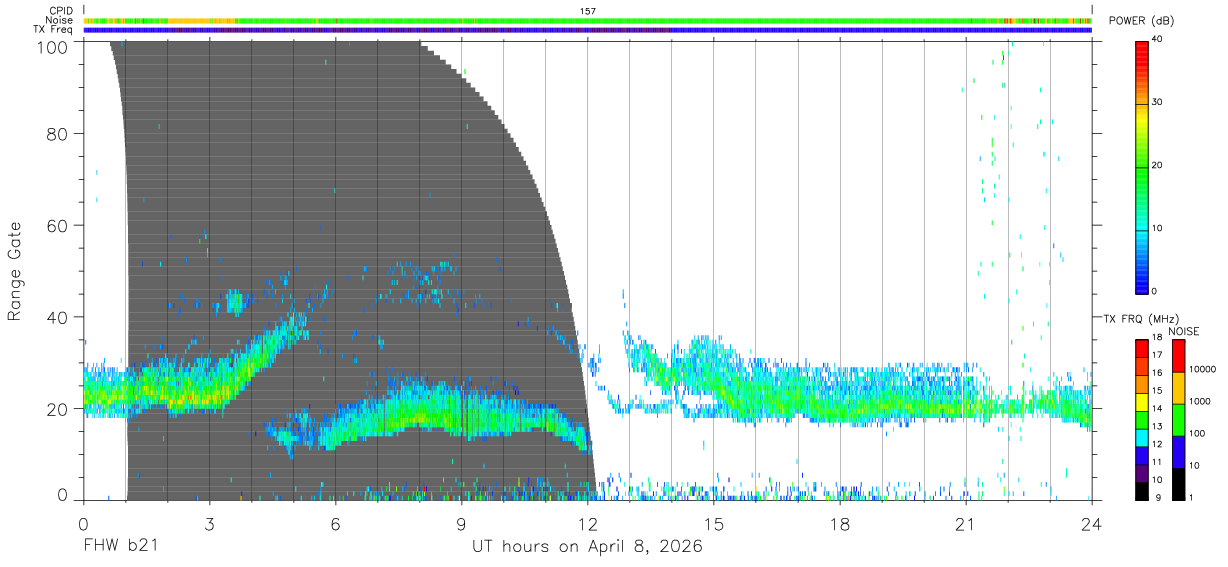Click the y-axis tick label "60"
The image size is (1228, 567).
(x=59, y=225)
